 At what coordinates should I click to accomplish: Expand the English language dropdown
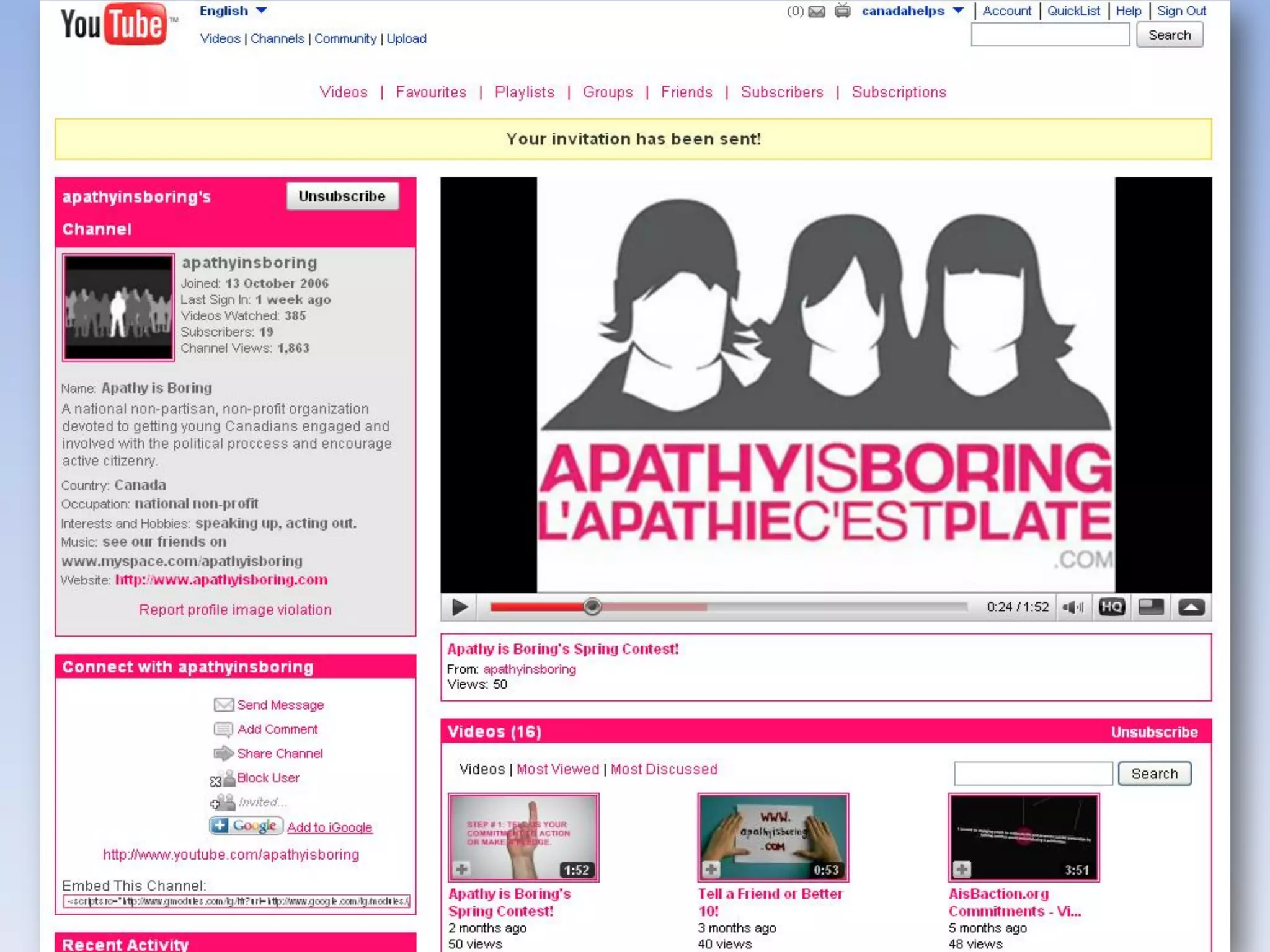262,11
